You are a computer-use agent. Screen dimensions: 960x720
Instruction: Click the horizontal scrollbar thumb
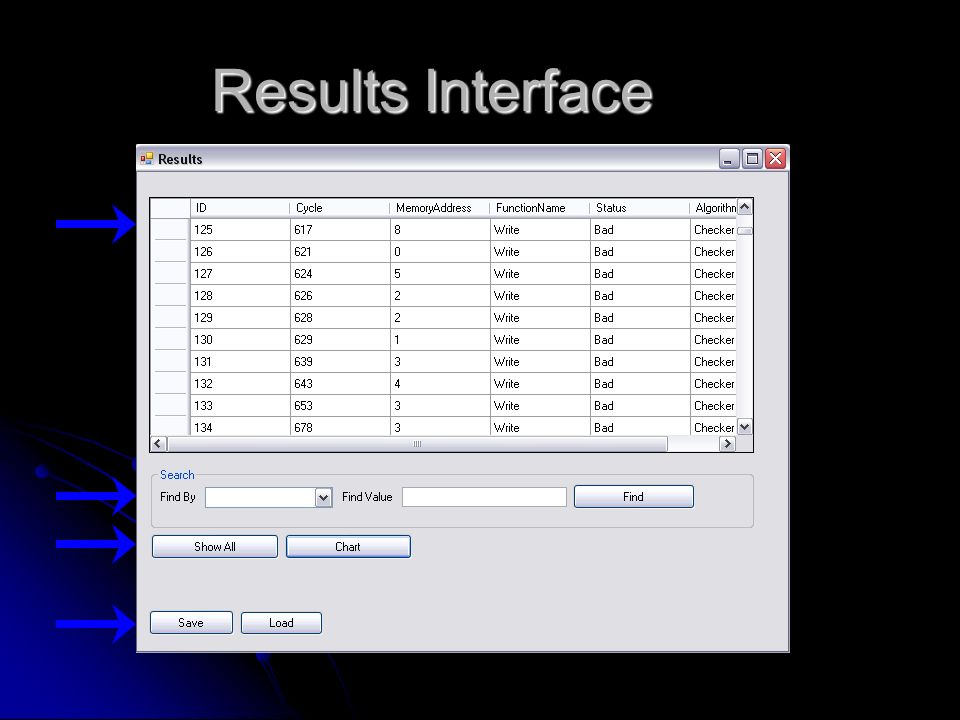417,444
